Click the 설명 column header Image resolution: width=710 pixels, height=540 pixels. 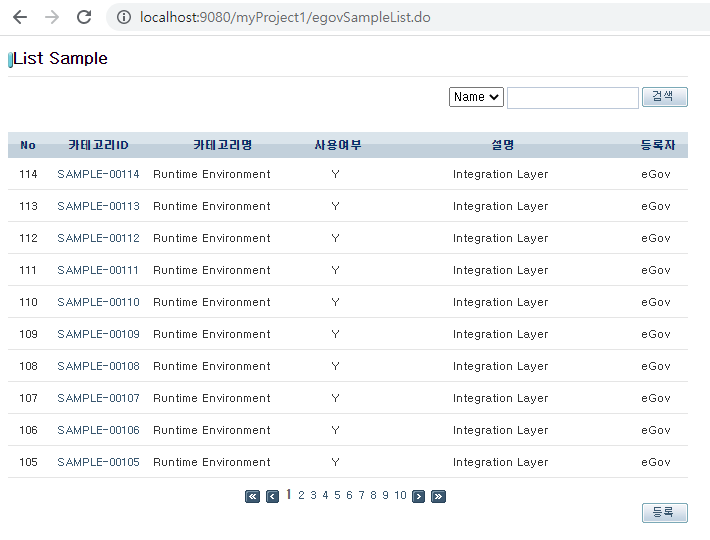pos(503,145)
